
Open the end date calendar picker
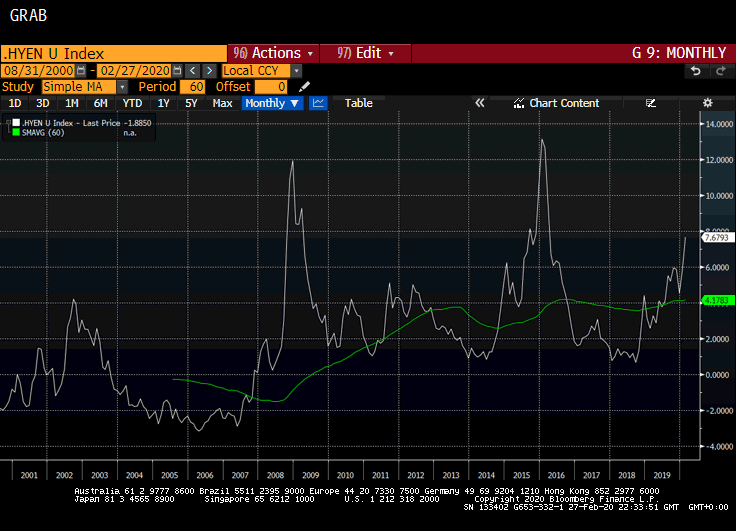pos(177,71)
